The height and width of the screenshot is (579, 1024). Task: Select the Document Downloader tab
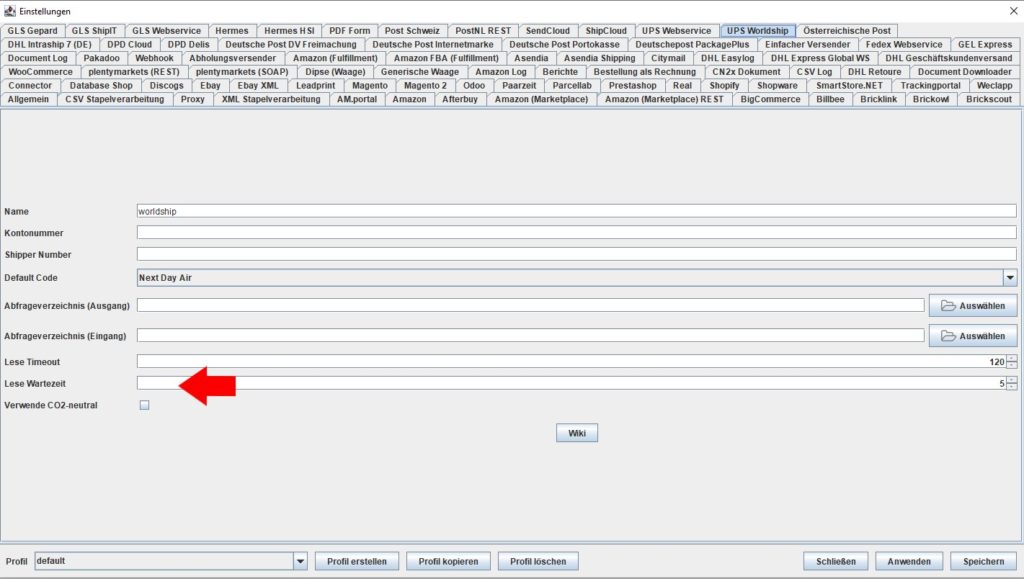point(965,72)
